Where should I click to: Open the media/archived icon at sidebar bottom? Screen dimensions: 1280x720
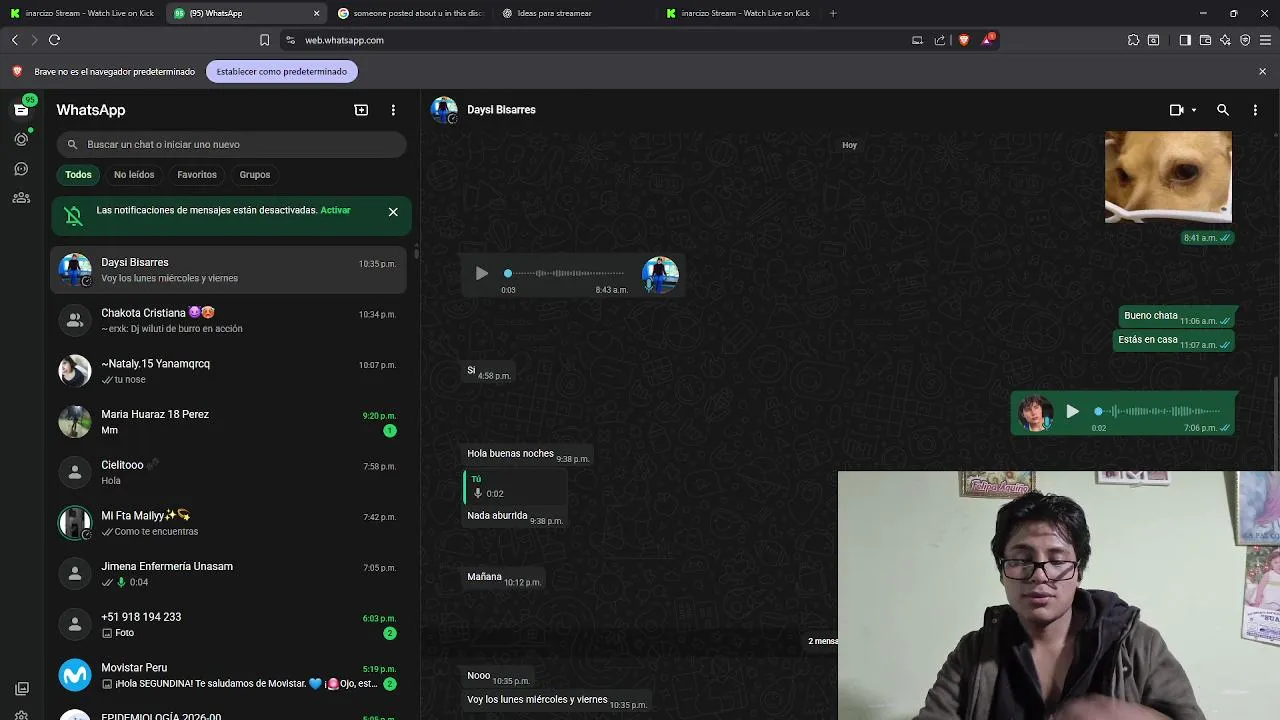coord(21,689)
